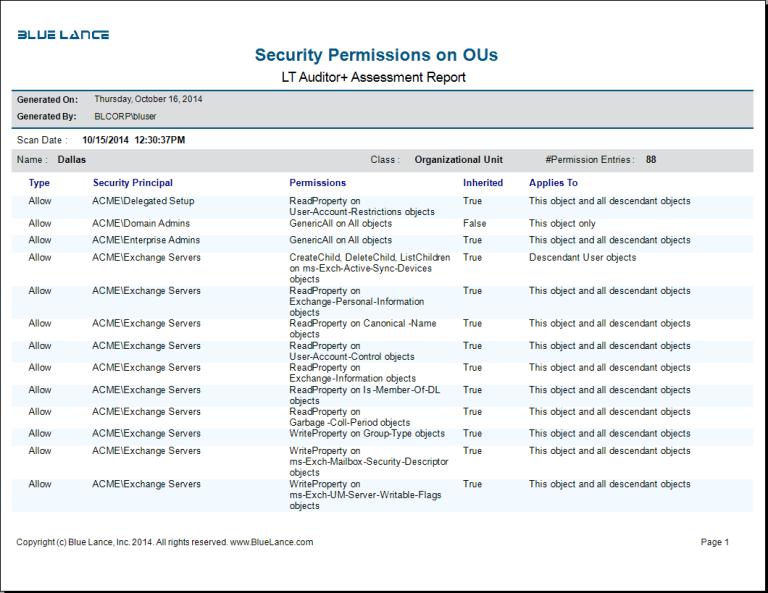
Task: Select the BLCORP\bluser generated-by value
Action: [x=125, y=116]
